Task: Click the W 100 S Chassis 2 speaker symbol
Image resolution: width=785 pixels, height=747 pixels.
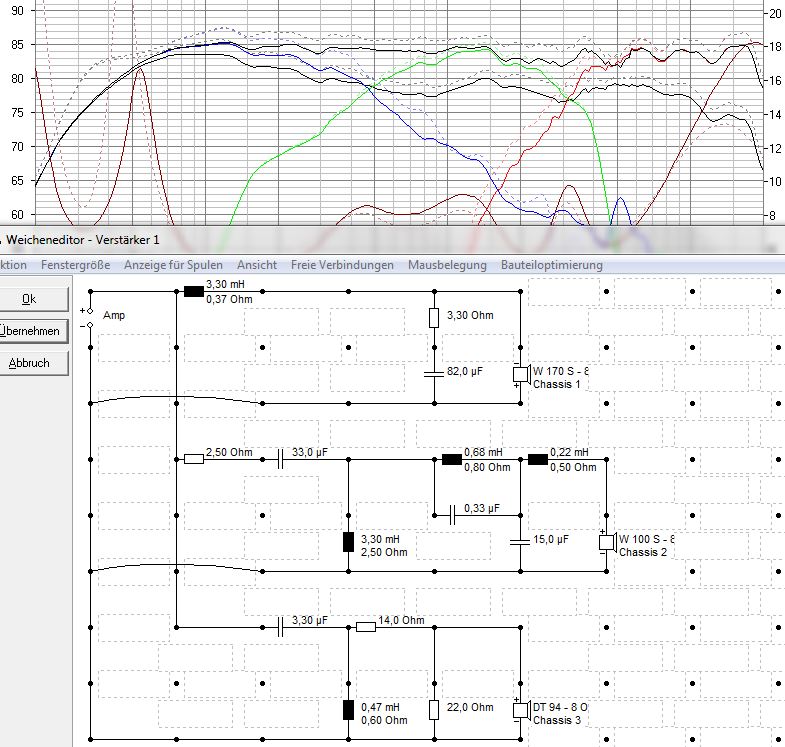Action: pyautogui.click(x=608, y=543)
